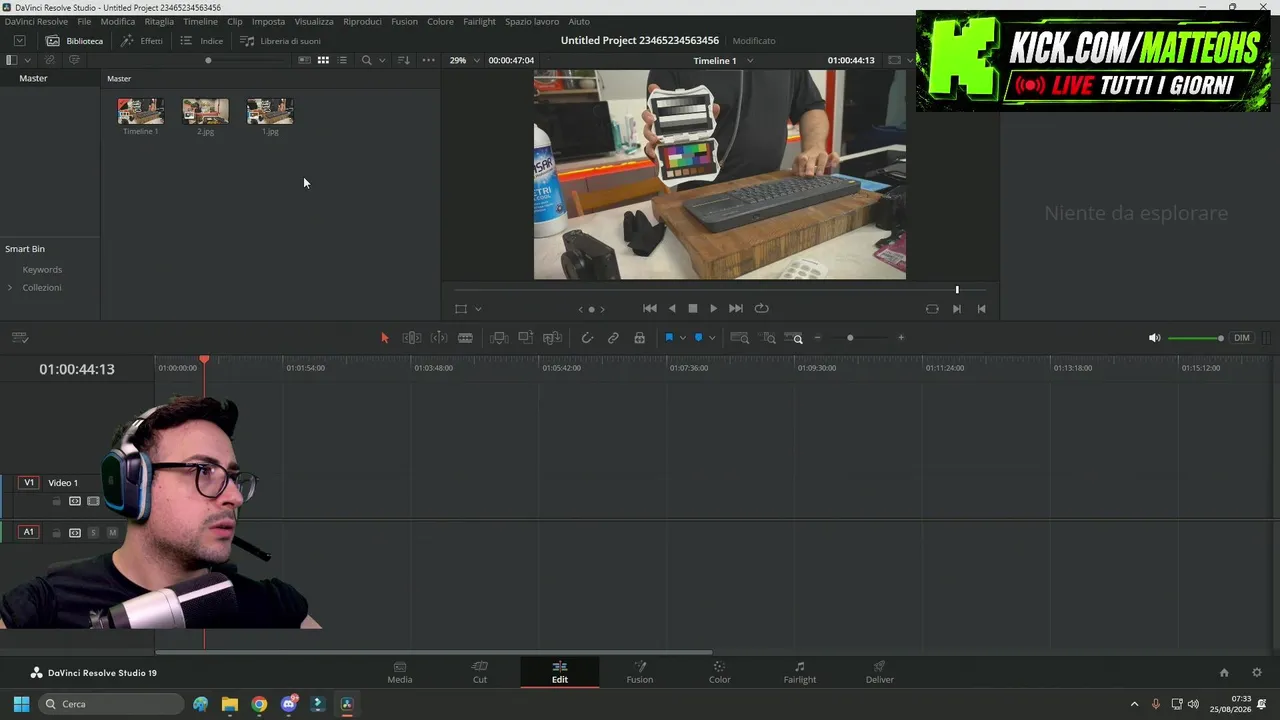Click the Overwrite Clip icon
This screenshot has height=720, width=1280.
(x=525, y=338)
